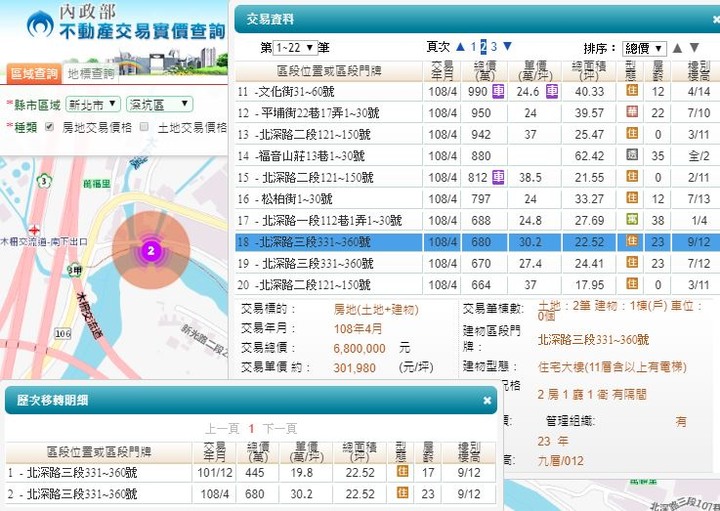Open the 新北市 county dropdown
This screenshot has height=511, width=720.
coord(93,105)
